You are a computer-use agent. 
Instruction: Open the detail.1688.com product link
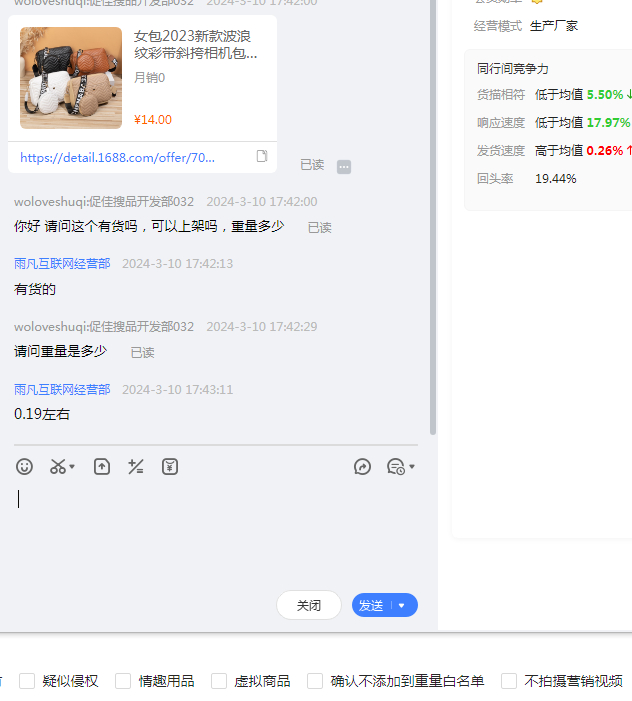[x=117, y=157]
